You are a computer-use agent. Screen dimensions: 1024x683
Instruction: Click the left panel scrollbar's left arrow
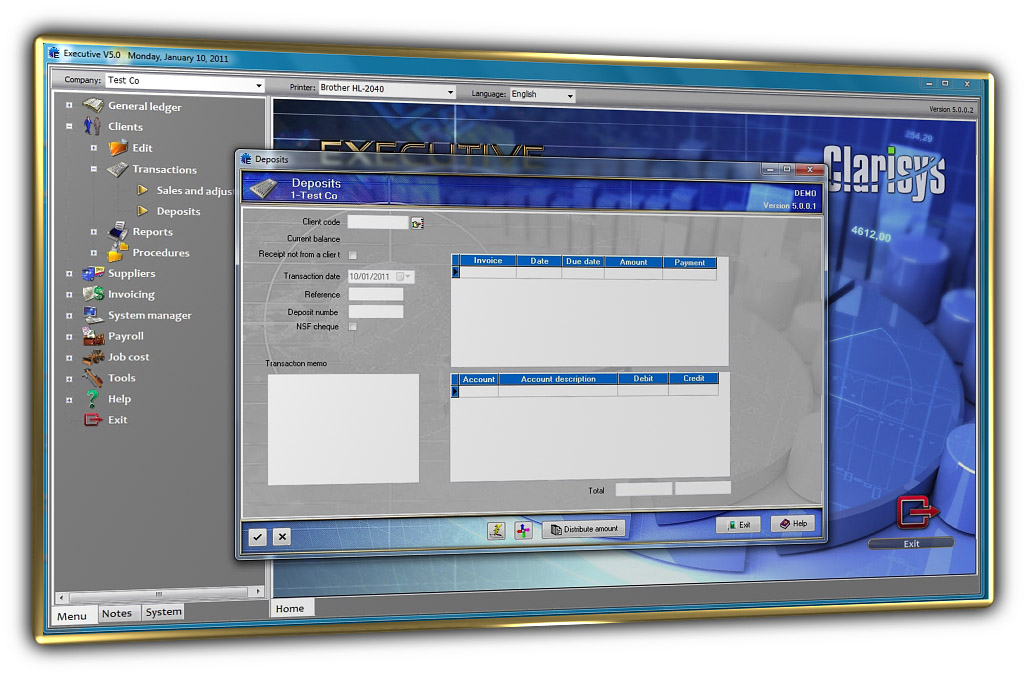[x=61, y=597]
